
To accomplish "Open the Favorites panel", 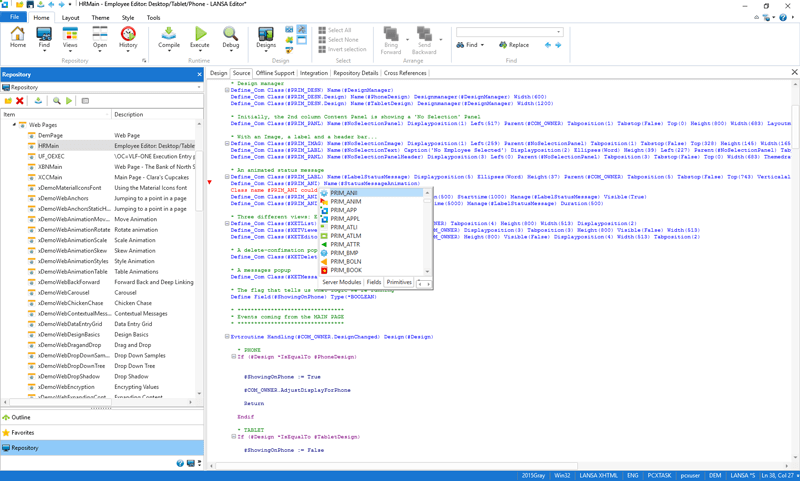I will pos(22,433).
